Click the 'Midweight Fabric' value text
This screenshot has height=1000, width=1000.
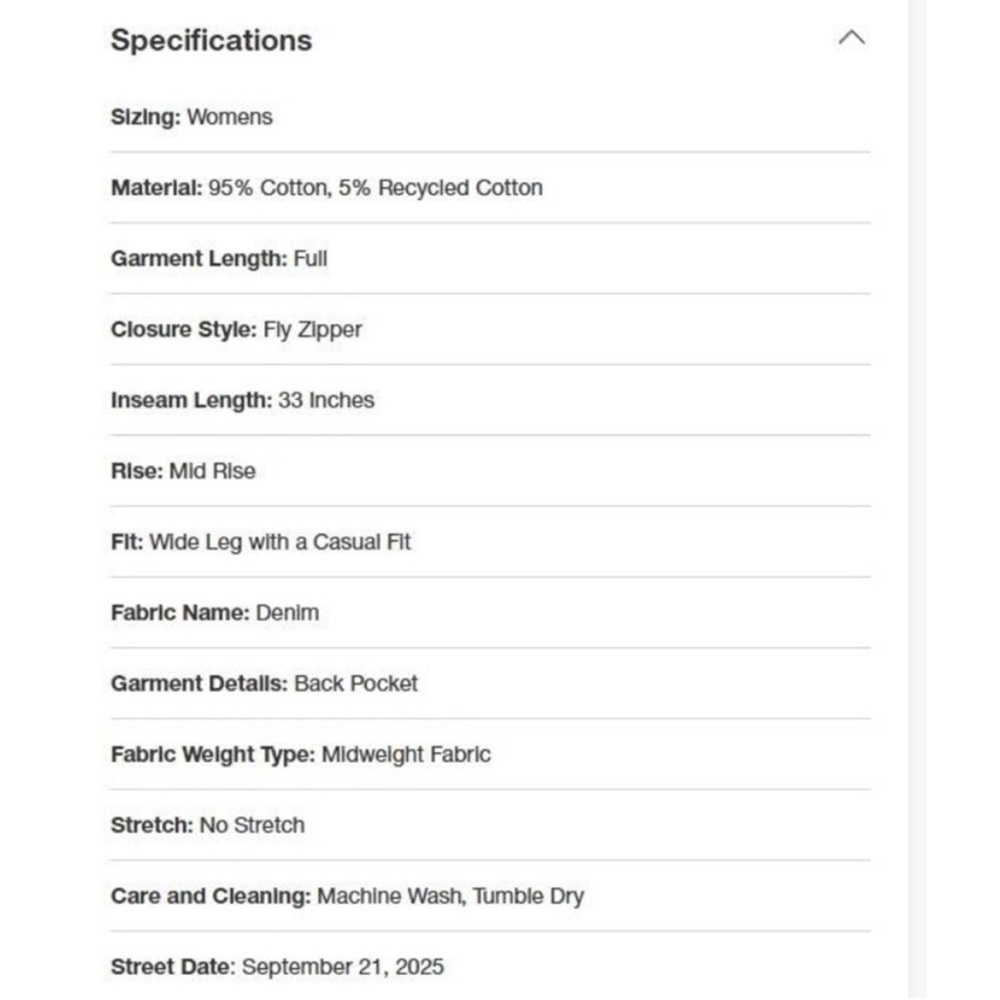pos(406,754)
